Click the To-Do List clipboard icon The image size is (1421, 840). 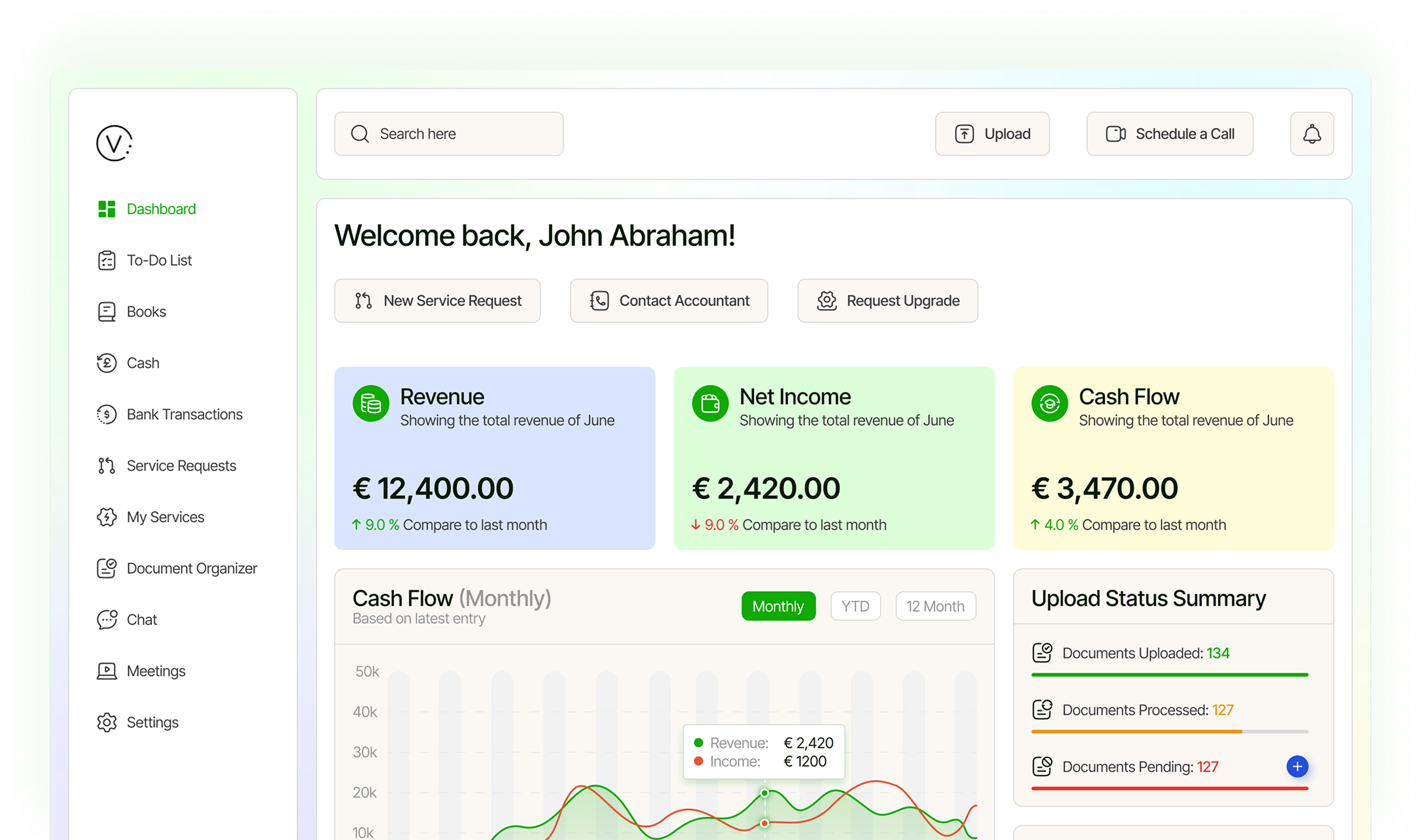click(x=107, y=260)
